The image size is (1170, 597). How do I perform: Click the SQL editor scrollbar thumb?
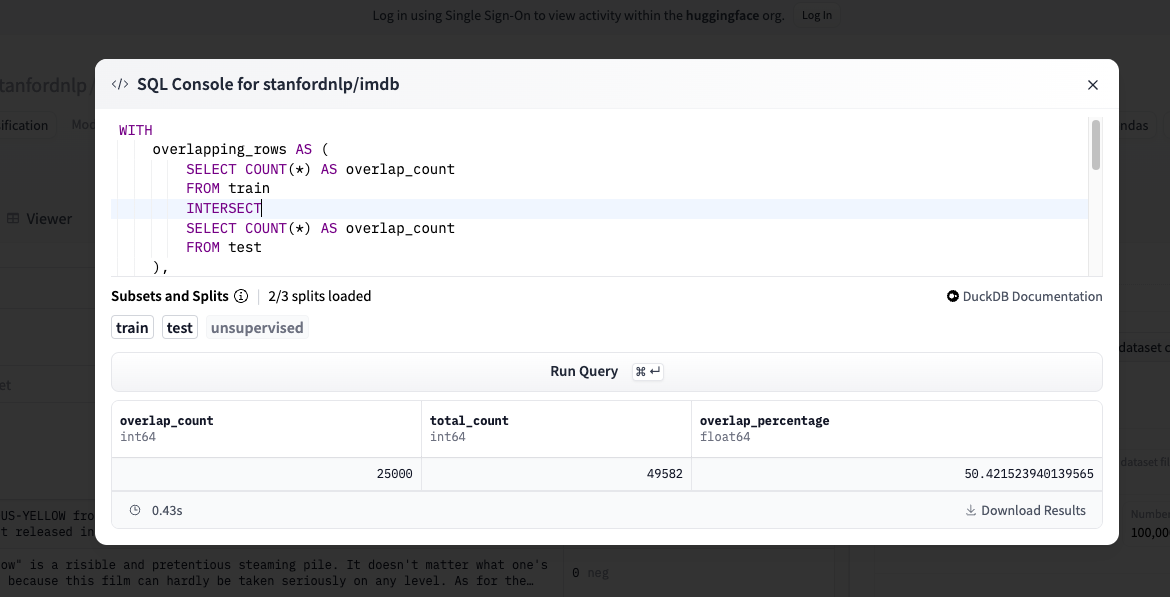point(1096,145)
